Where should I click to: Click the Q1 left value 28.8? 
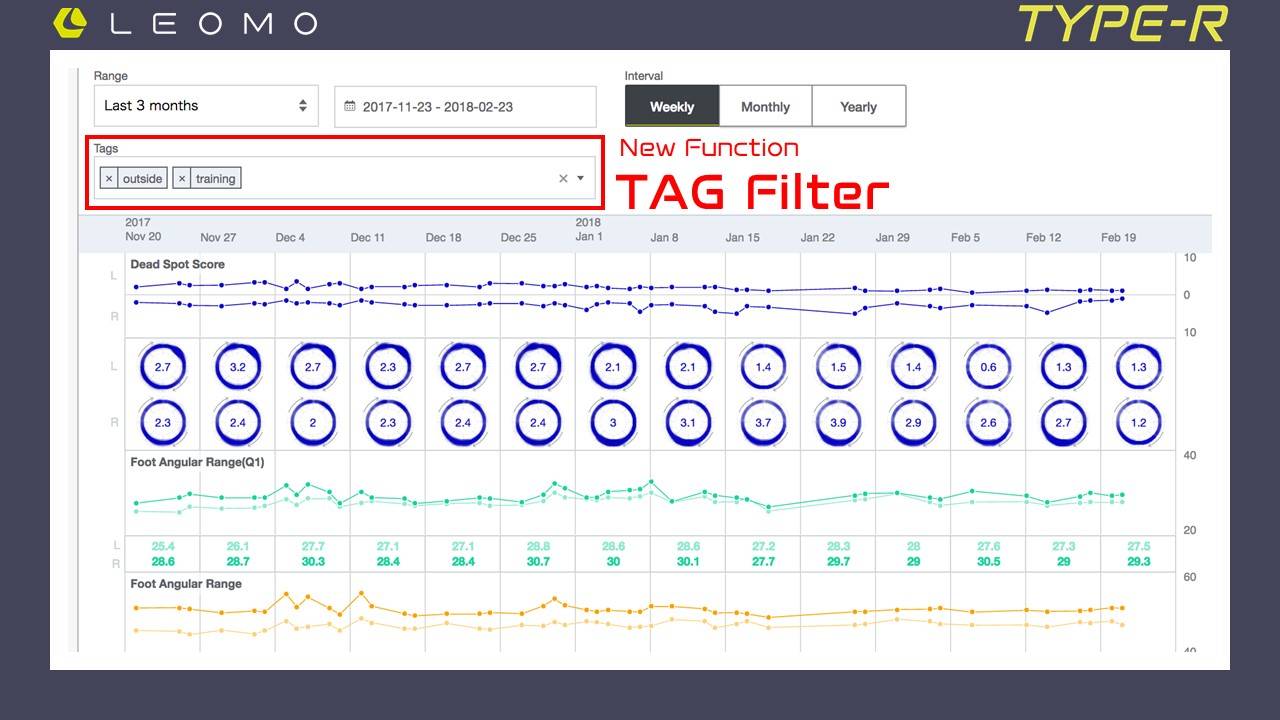coord(538,547)
